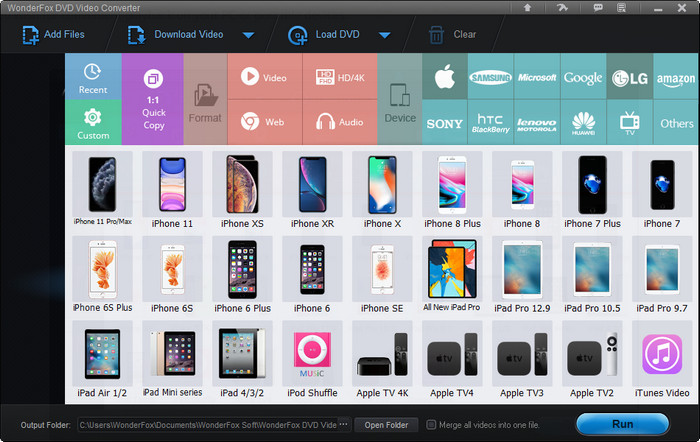Browse output folder with ellipsis button

pos(344,425)
